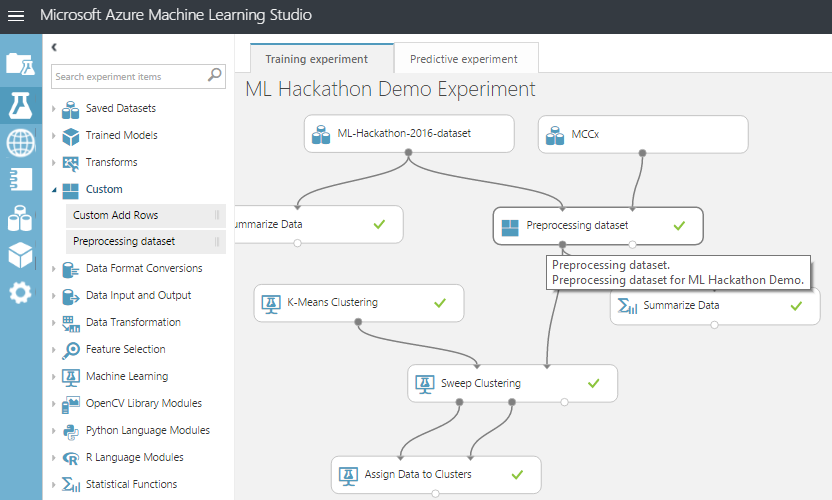Select the Assign Data to Clusters module
Viewport: 832px width, 500px height.
point(436,475)
